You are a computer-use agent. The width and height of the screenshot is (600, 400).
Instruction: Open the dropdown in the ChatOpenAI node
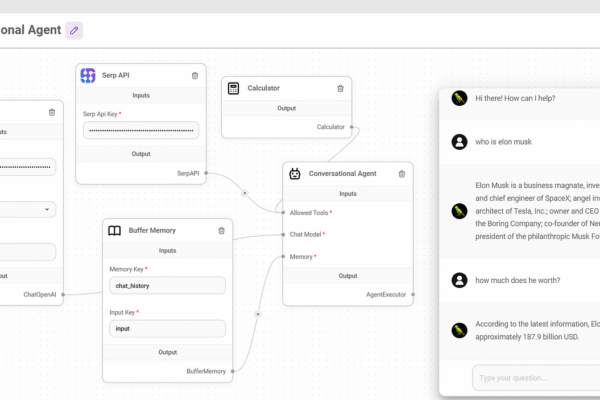28,209
